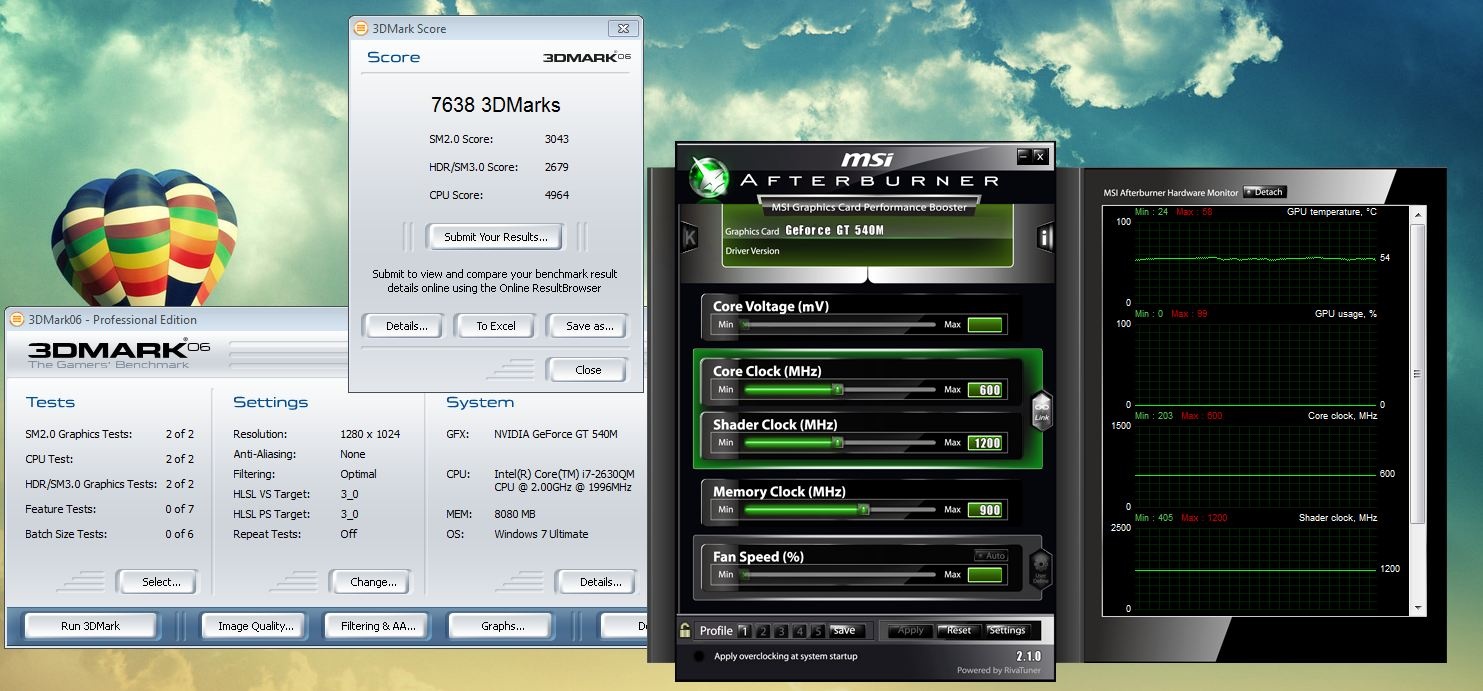Open Afterburner Settings
The image size is (1483, 691).
click(1007, 630)
